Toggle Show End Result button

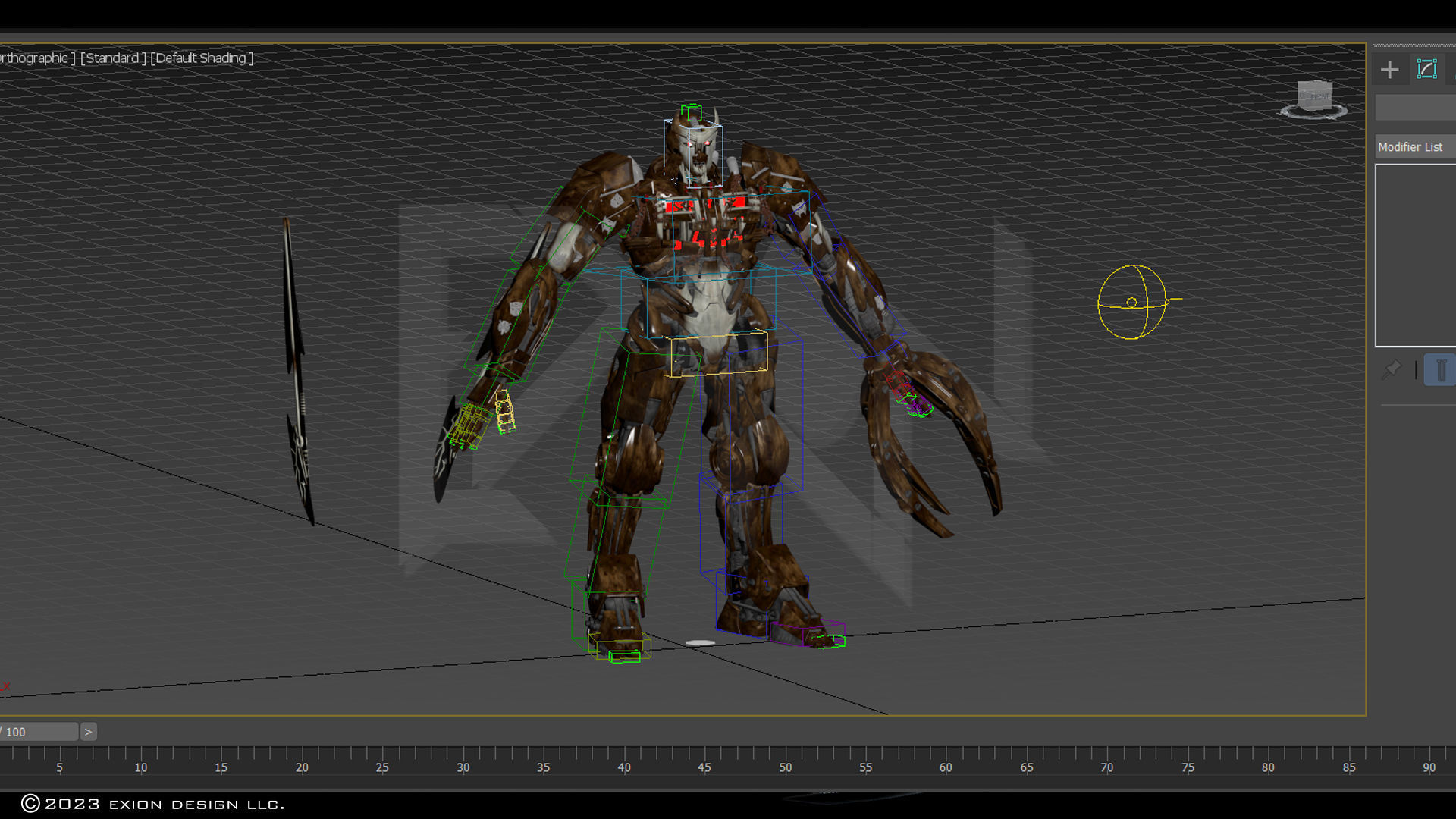[x=1440, y=370]
